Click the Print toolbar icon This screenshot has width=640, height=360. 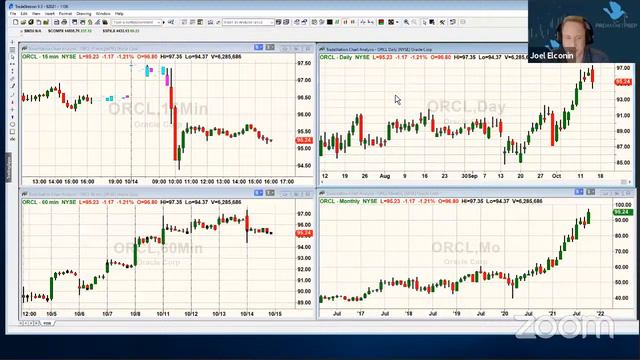click(x=64, y=22)
